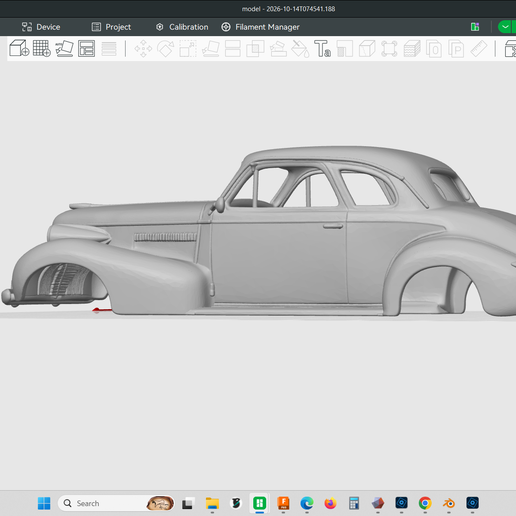Open the Calibration tab
The width and height of the screenshot is (516, 516).
coord(182,27)
